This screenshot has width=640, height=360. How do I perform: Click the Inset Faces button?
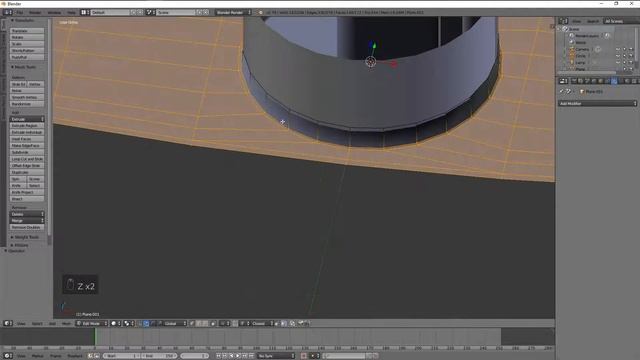click(x=27, y=139)
